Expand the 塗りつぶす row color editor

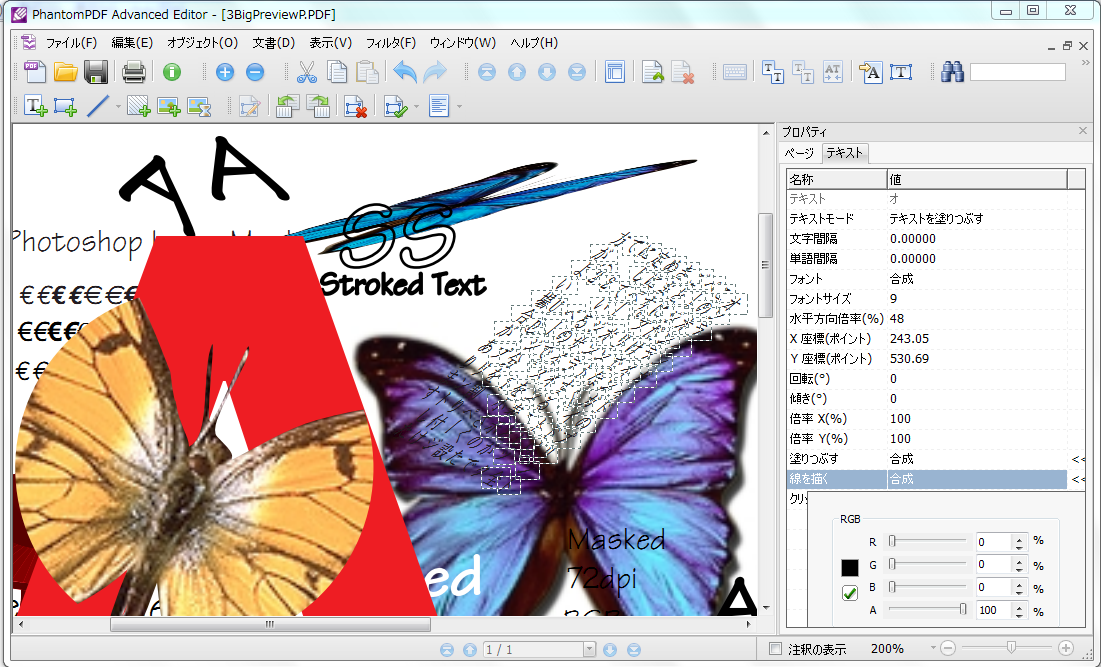pyautogui.click(x=1078, y=459)
